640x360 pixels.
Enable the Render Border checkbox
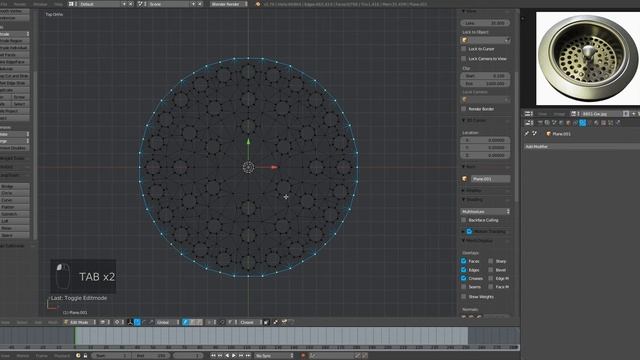[464, 109]
